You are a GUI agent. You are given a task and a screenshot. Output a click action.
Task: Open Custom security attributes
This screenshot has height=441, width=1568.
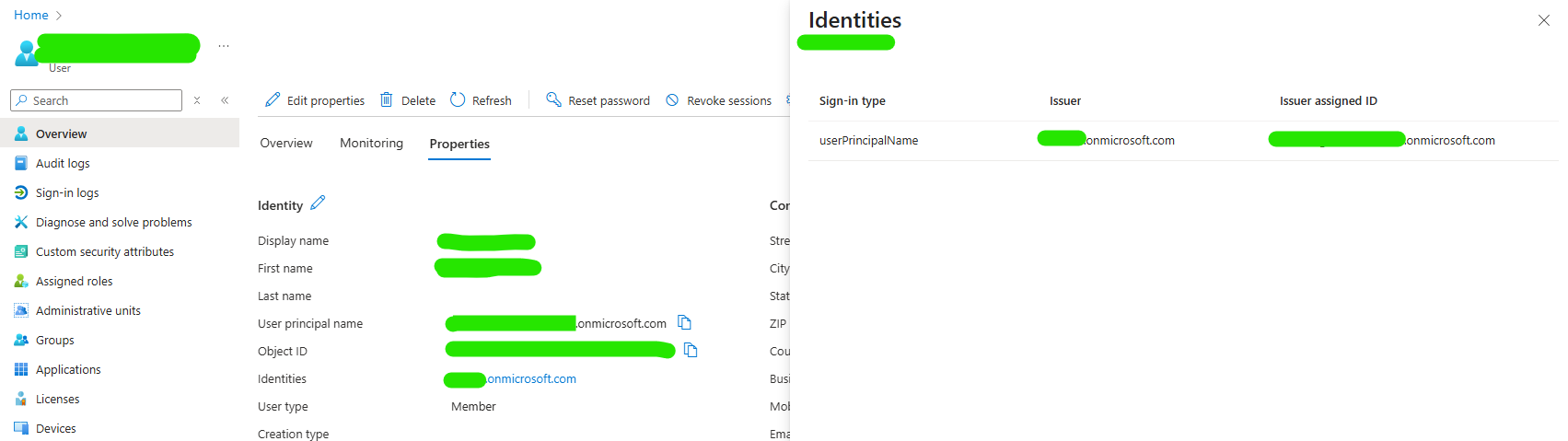click(104, 251)
